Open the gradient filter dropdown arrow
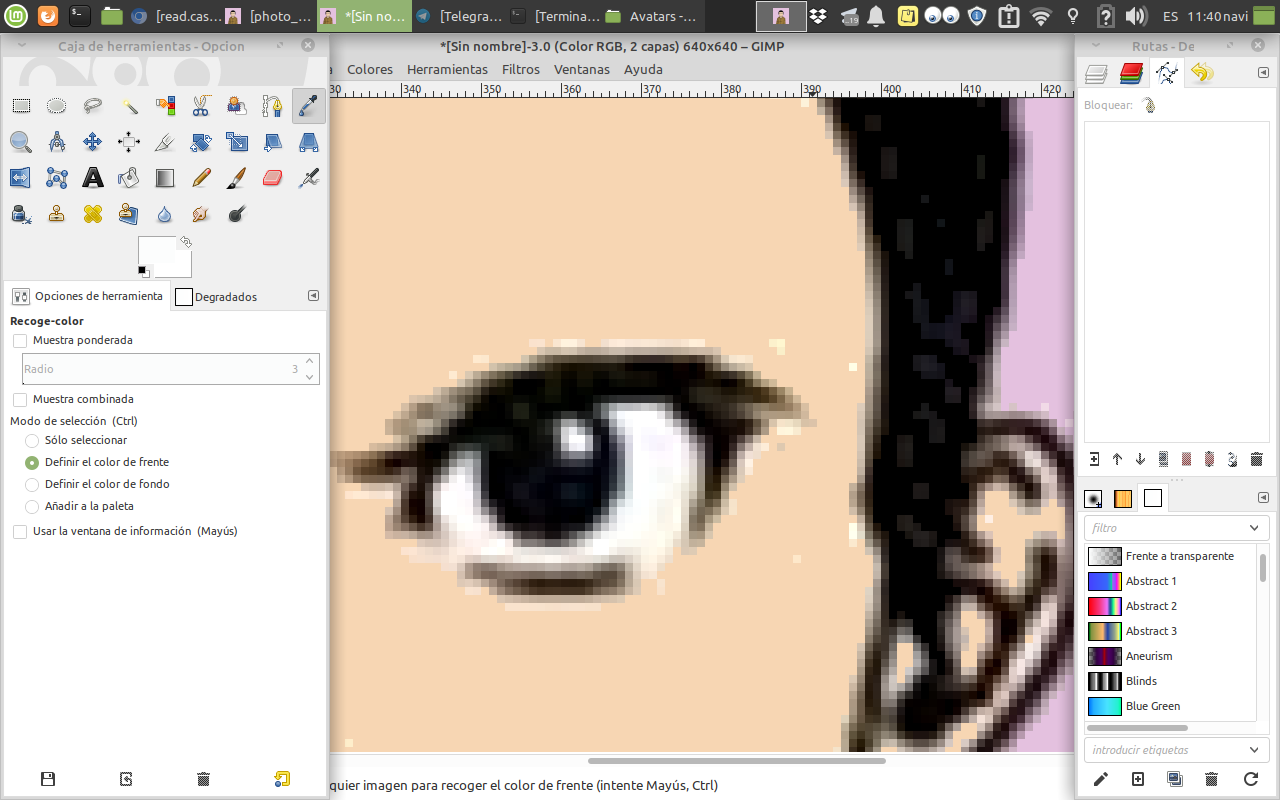Screen dimensions: 1280x800 1254,528
